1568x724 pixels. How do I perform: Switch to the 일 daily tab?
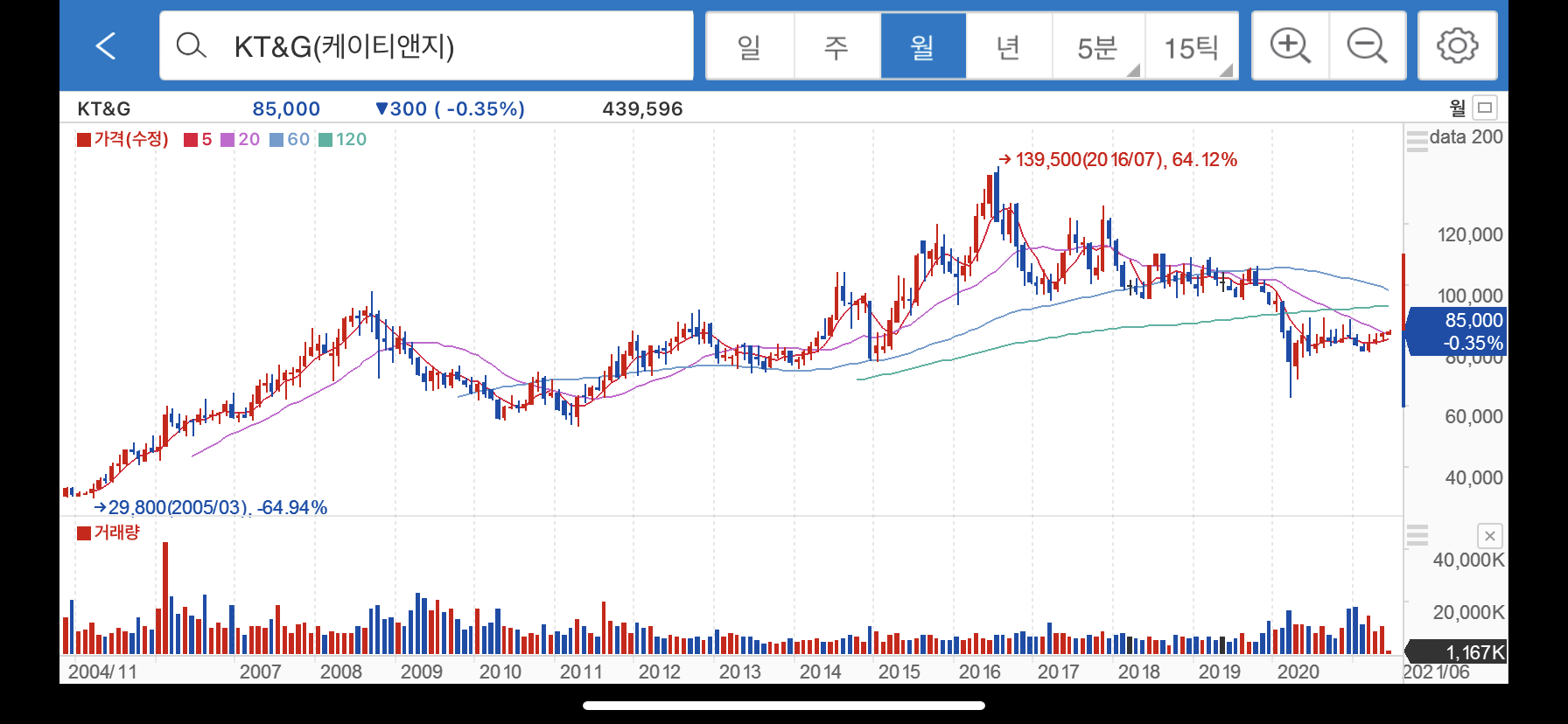click(750, 45)
